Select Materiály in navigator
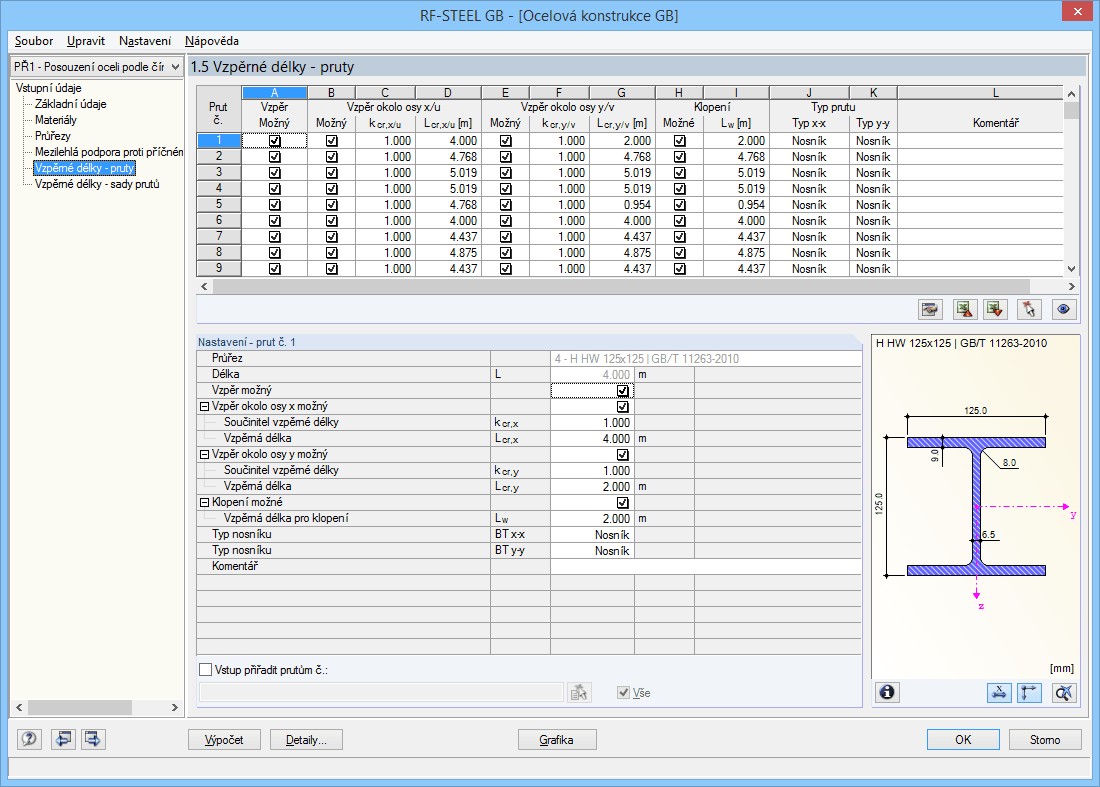The width and height of the screenshot is (1100, 787). pos(55,120)
